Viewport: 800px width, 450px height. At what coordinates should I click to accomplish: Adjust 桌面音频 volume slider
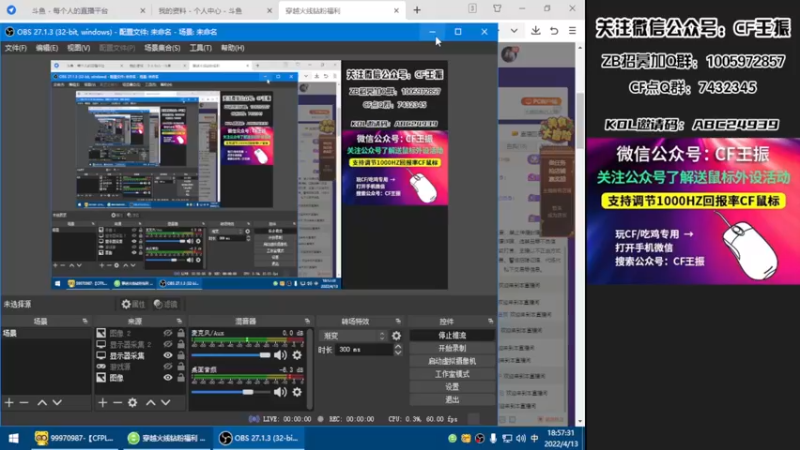[231, 392]
